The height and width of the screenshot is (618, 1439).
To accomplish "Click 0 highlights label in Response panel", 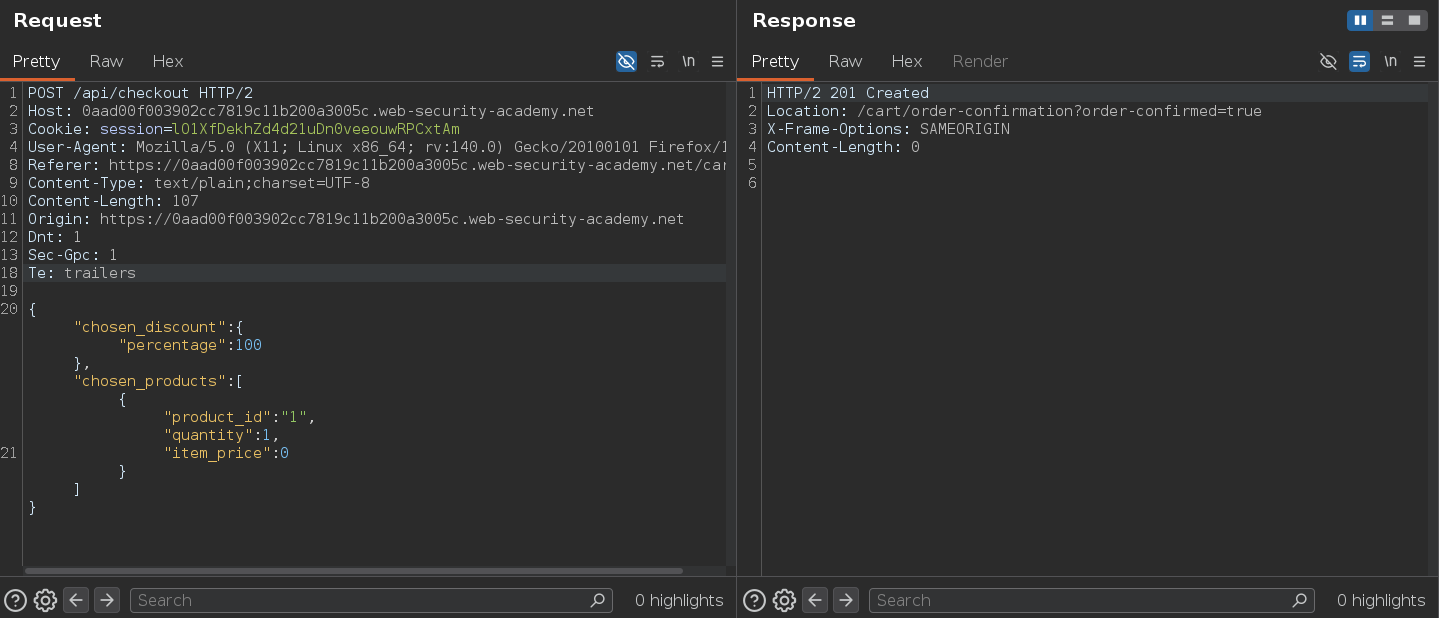I will 1381,600.
